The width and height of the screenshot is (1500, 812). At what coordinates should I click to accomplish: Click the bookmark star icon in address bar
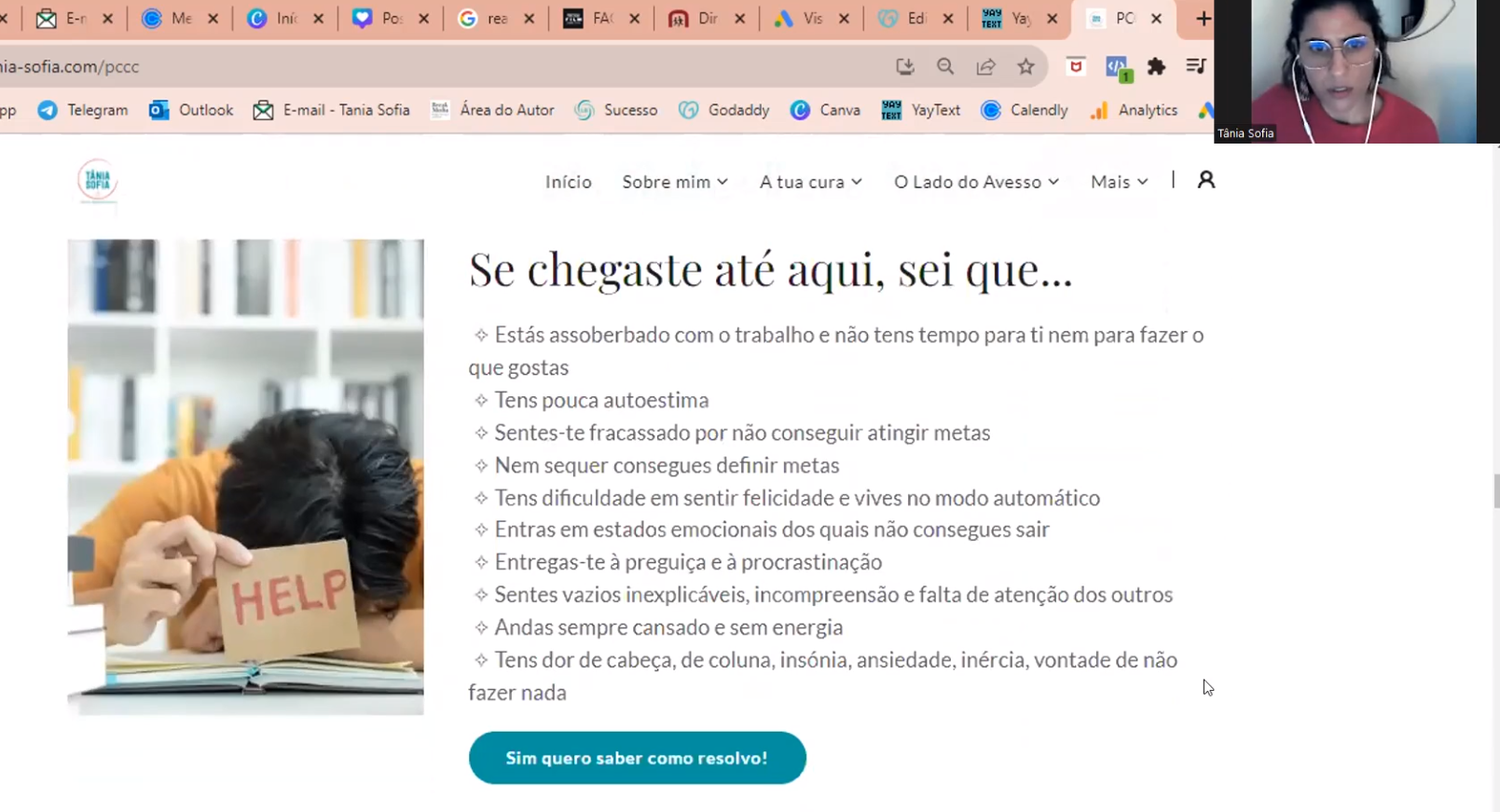pos(1025,66)
